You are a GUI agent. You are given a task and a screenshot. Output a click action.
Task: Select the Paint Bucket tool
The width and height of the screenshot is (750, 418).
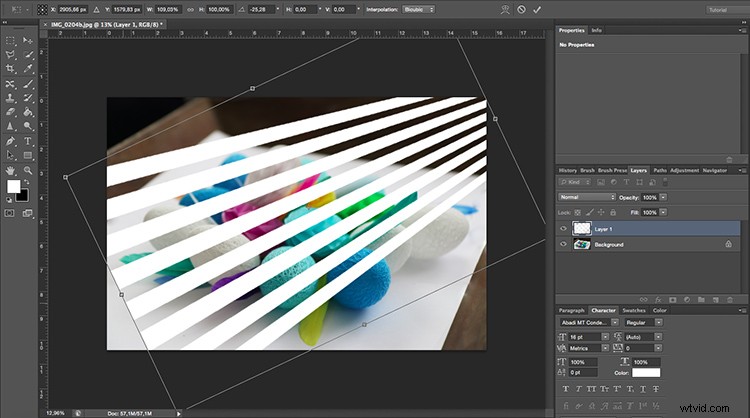coord(28,112)
